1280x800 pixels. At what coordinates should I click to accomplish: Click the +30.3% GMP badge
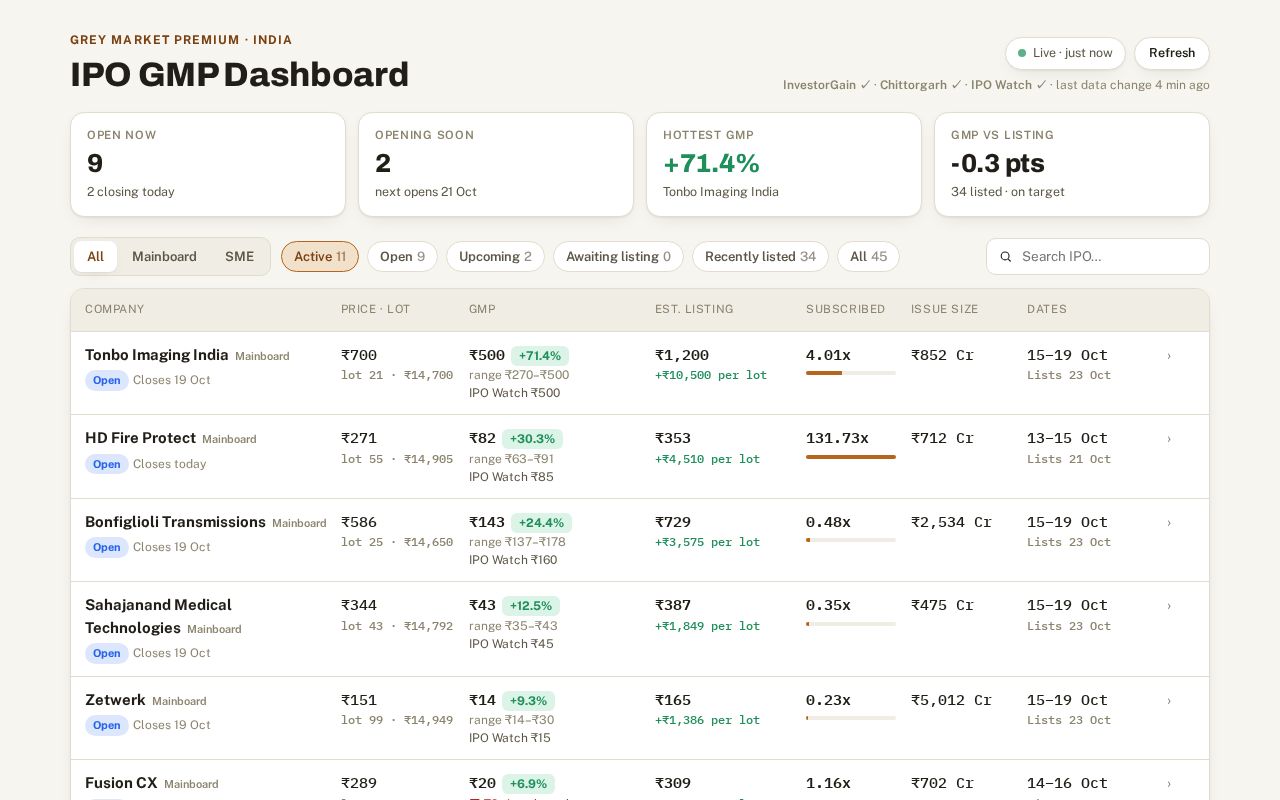(534, 439)
